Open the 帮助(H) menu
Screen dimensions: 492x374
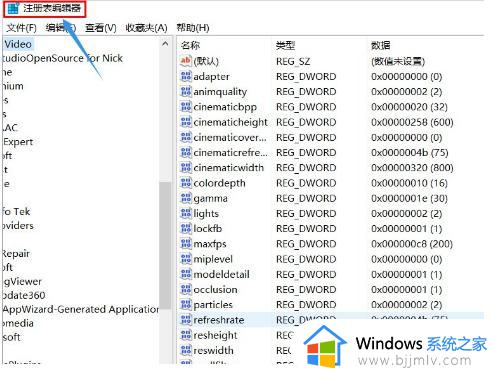(x=193, y=28)
